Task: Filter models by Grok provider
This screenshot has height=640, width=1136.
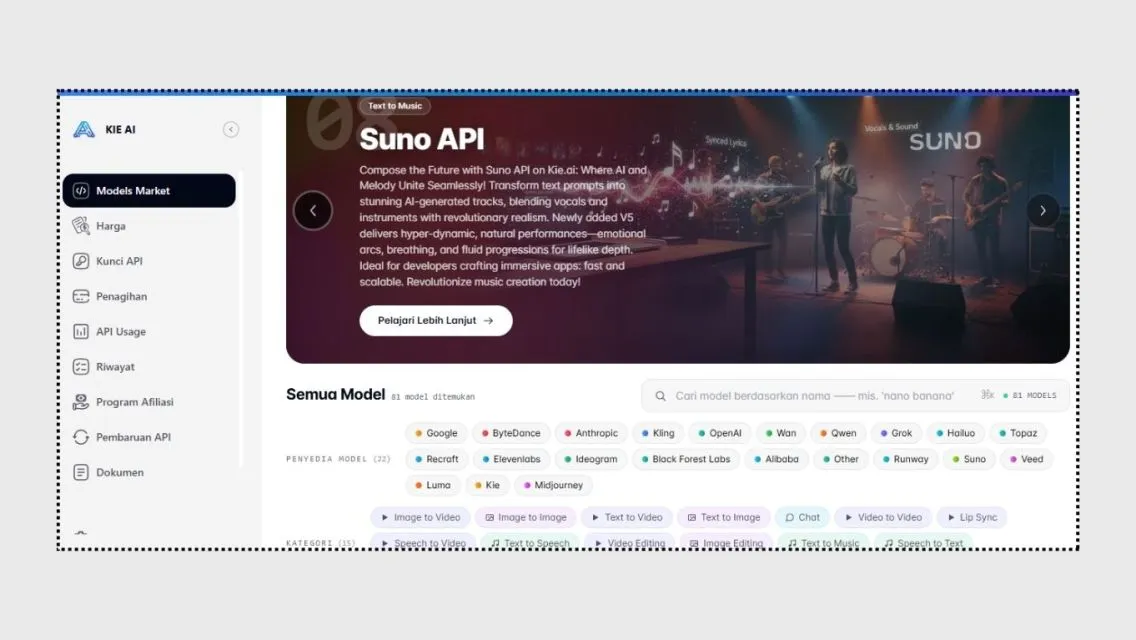Action: (896, 433)
